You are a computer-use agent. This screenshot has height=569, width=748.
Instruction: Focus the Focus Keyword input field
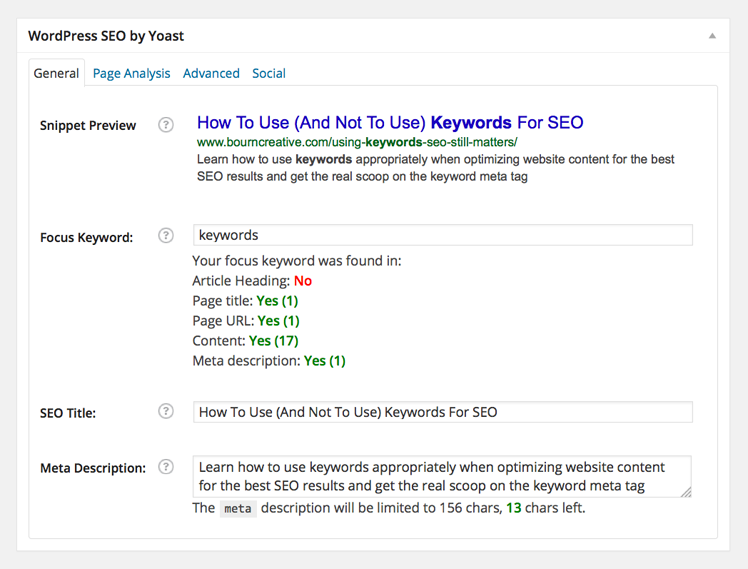tap(442, 235)
